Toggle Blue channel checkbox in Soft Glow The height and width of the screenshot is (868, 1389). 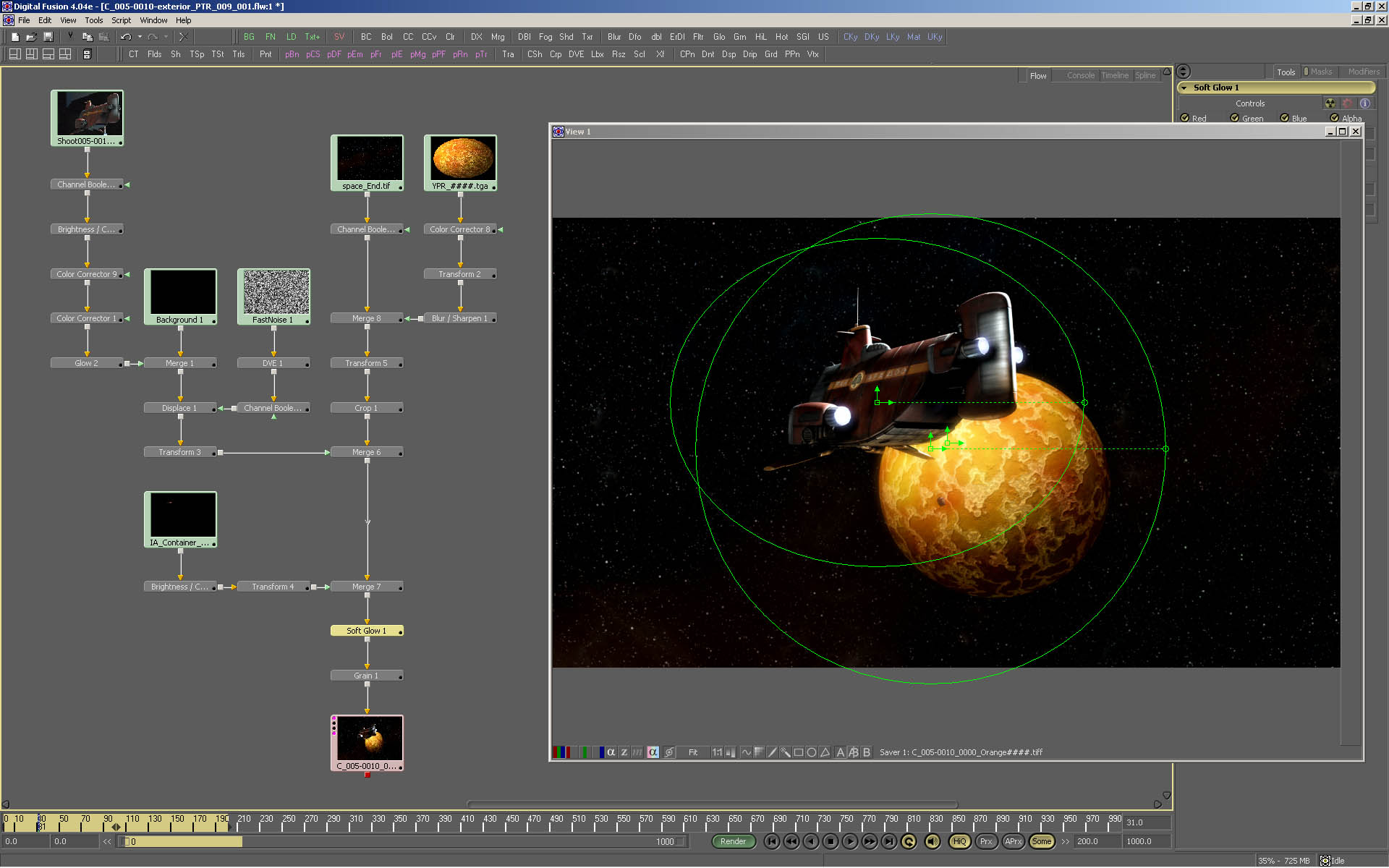[x=1285, y=118]
